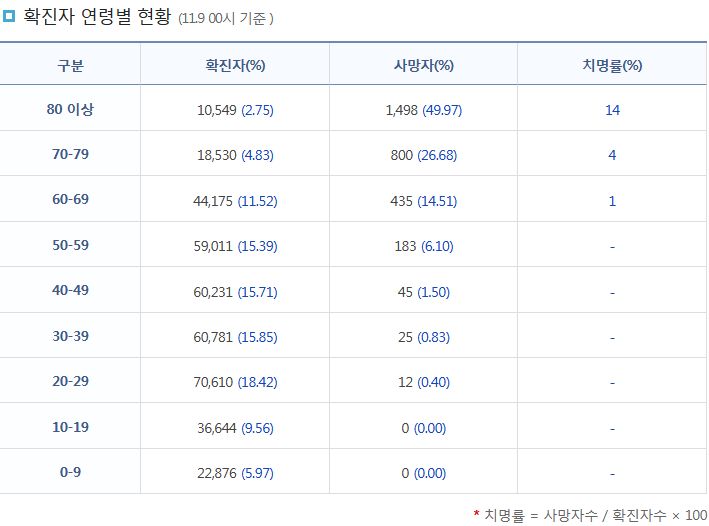The image size is (709, 526).
Task: Click '0 (0.00)' in the 10-19 row
Action: (424, 428)
